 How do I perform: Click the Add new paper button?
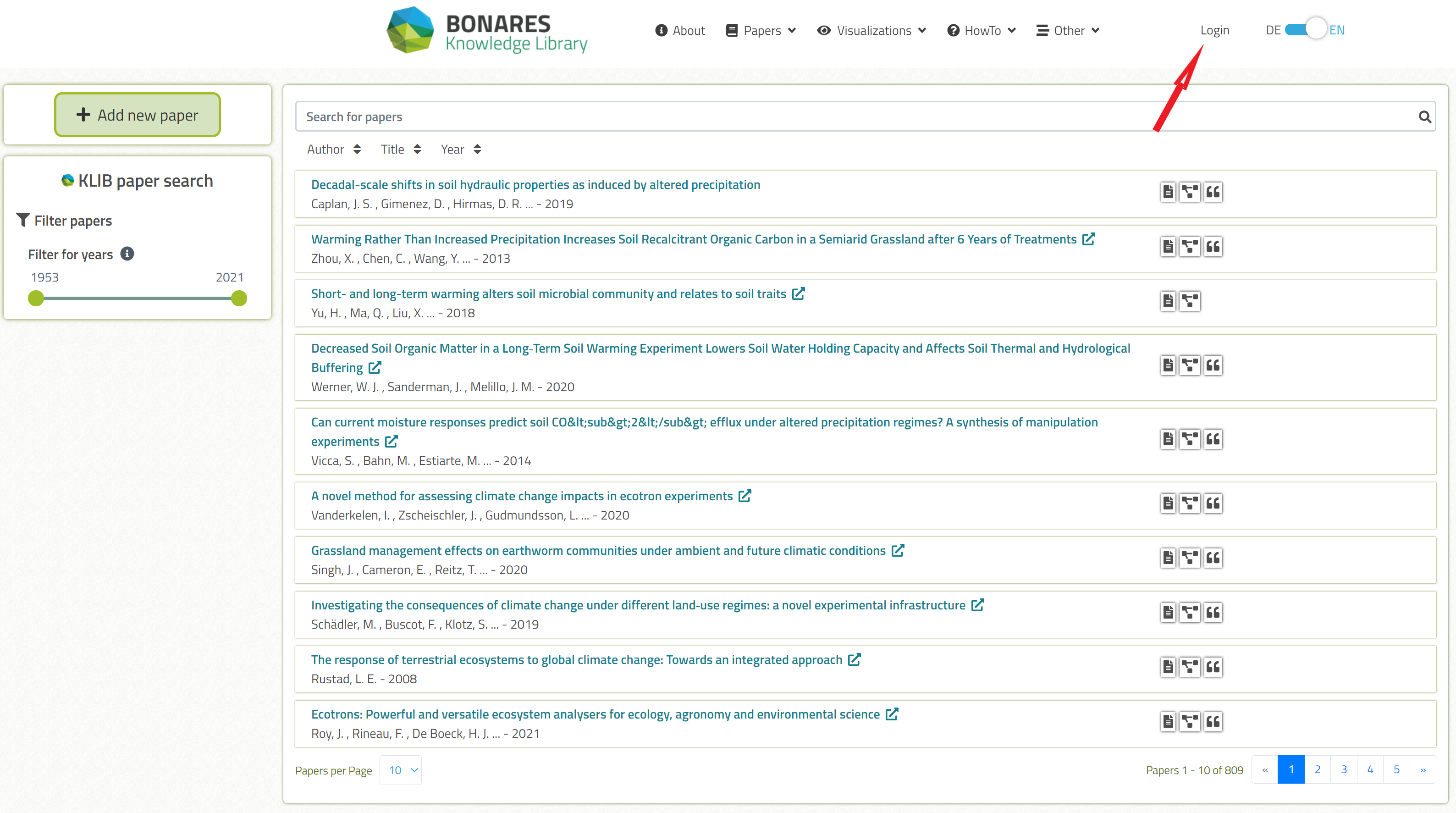click(x=138, y=115)
